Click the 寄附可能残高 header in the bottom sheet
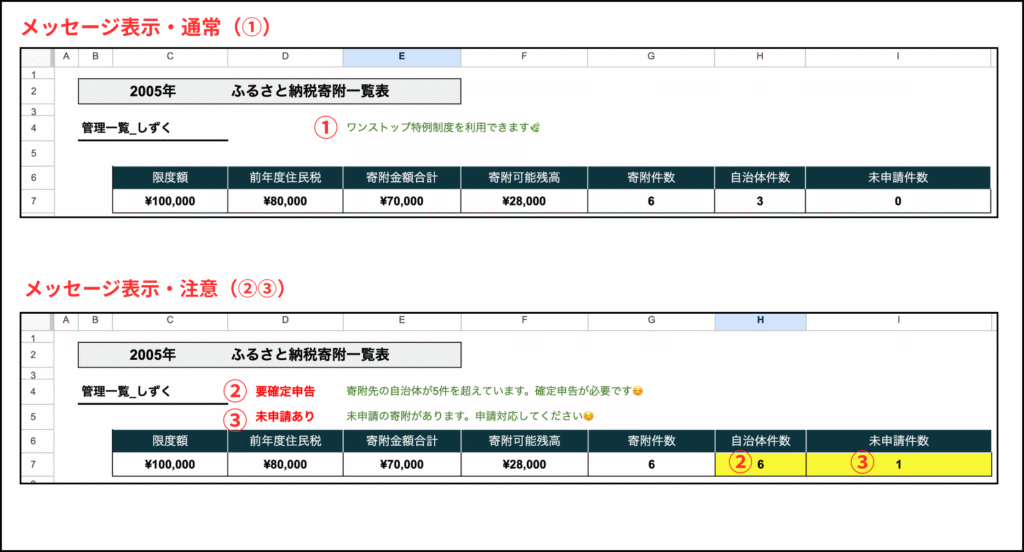 [x=524, y=441]
